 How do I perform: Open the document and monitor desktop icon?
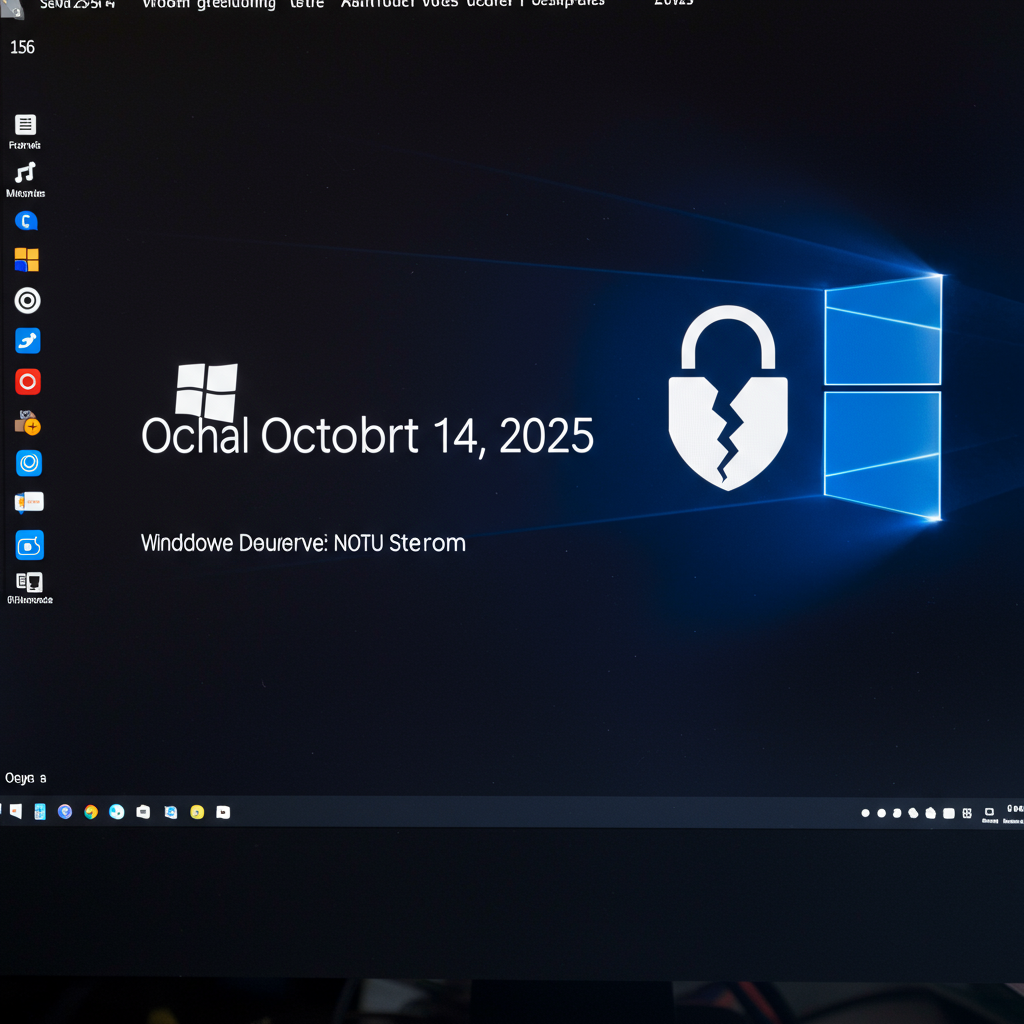[x=29, y=581]
